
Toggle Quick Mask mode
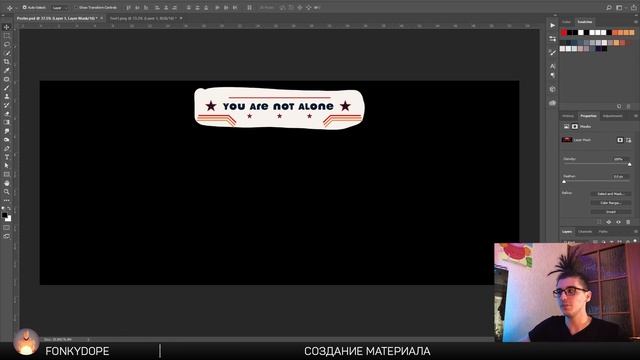[7, 228]
